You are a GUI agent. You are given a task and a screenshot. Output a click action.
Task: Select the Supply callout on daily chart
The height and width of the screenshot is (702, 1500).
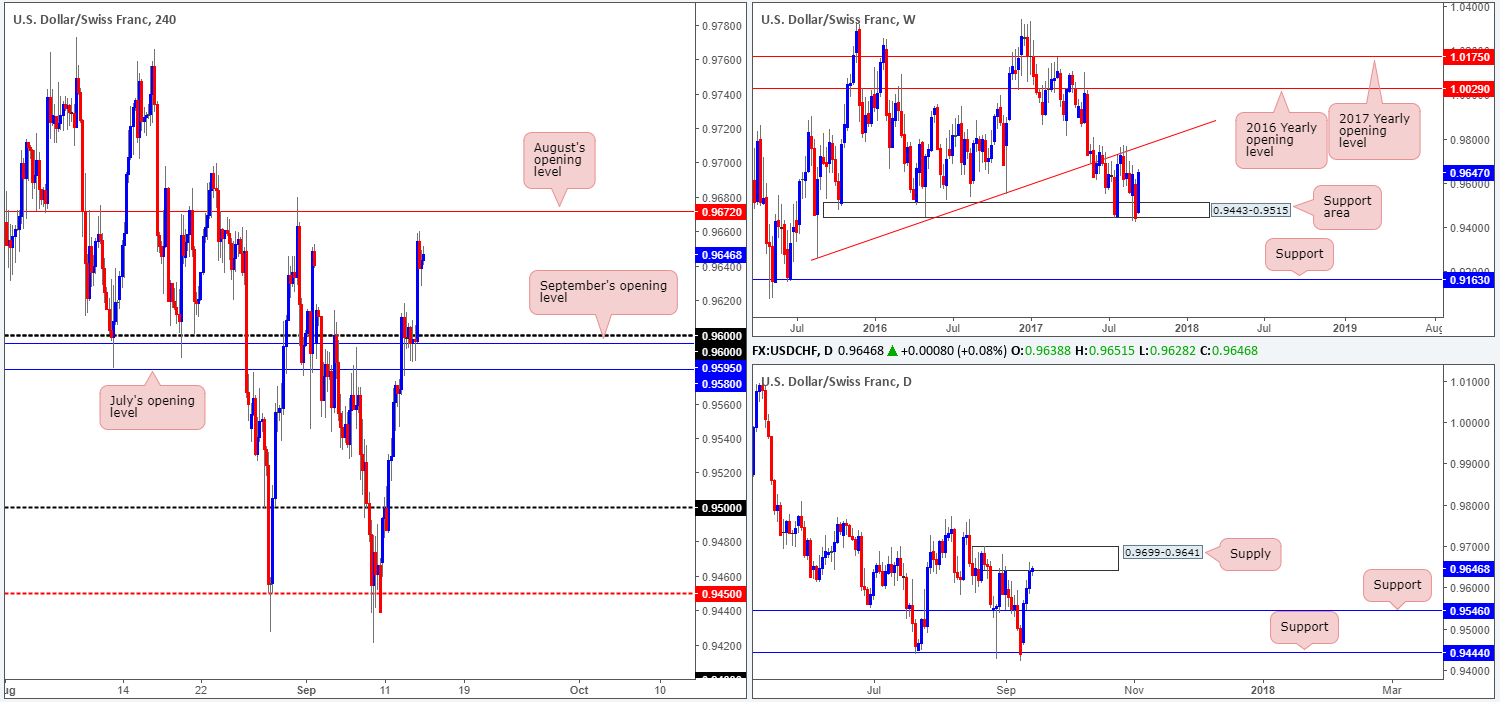coord(1250,554)
